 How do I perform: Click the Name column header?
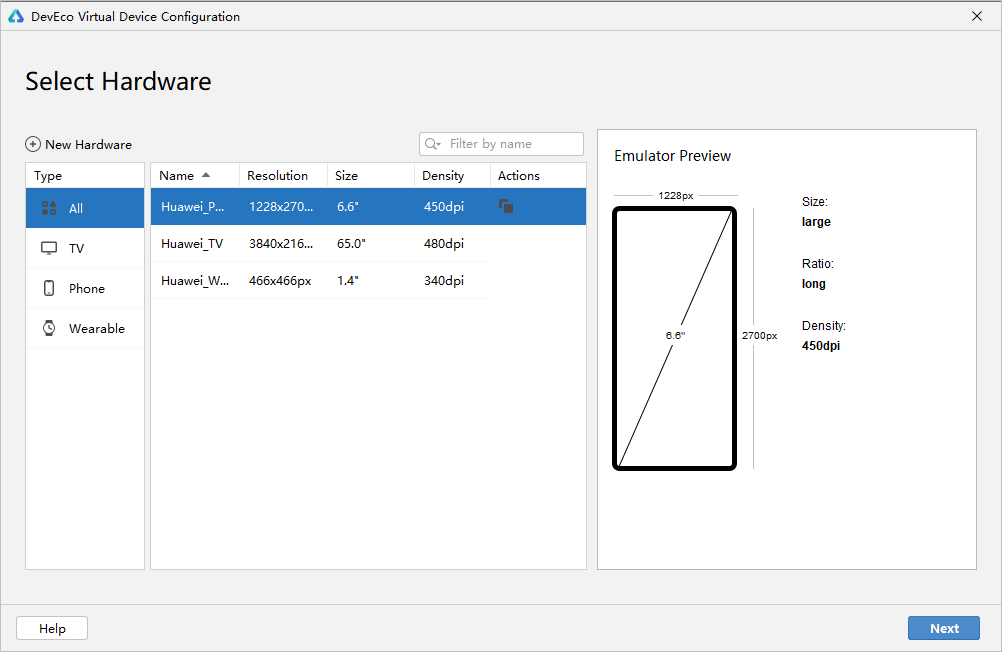click(194, 175)
